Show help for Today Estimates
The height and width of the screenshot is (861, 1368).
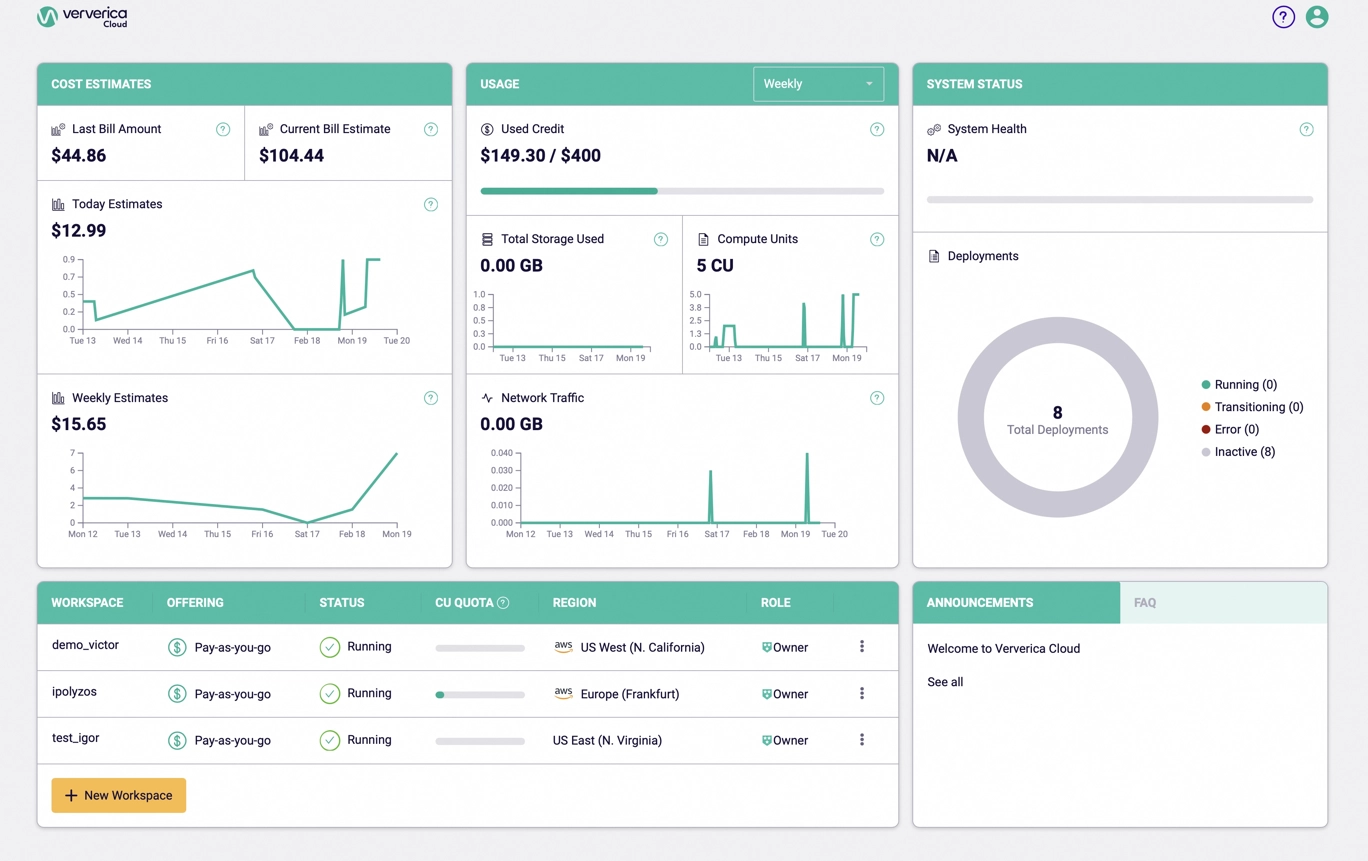(431, 204)
